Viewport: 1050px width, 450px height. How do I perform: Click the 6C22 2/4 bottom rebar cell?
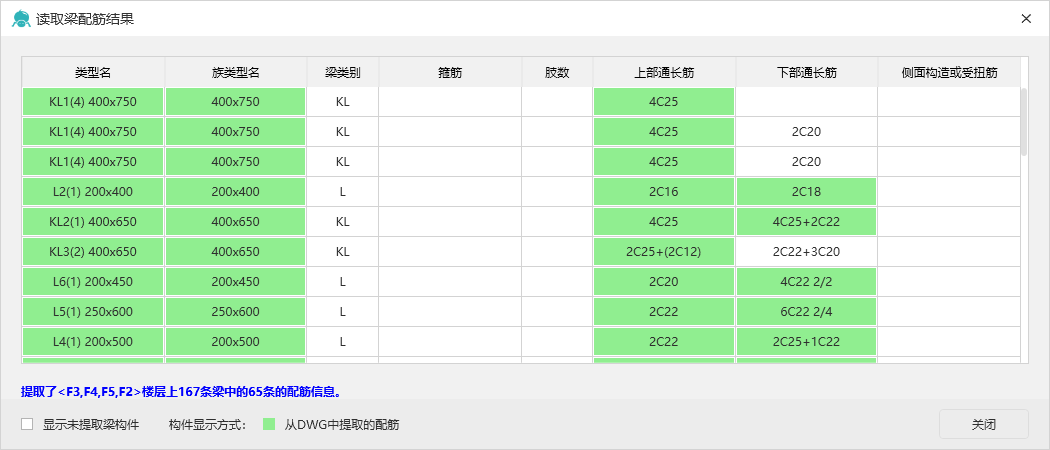click(x=807, y=312)
